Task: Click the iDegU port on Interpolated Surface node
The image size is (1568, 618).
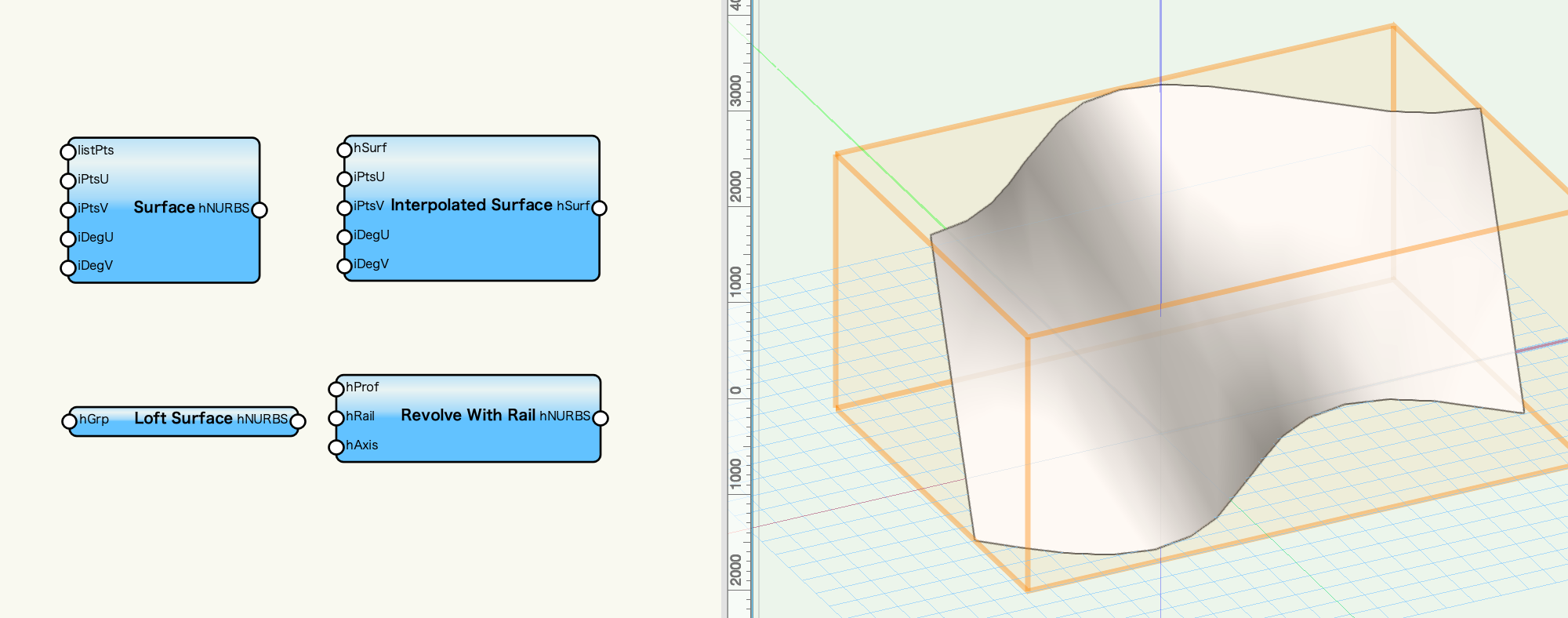Action: point(344,236)
